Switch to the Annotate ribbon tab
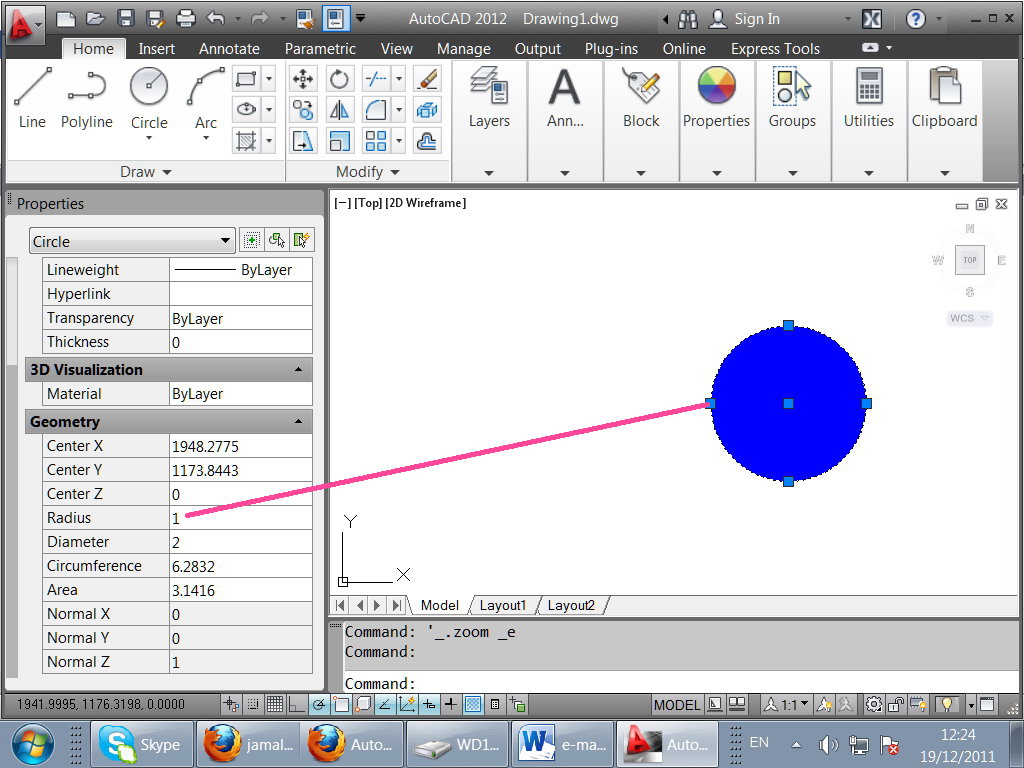 click(229, 49)
